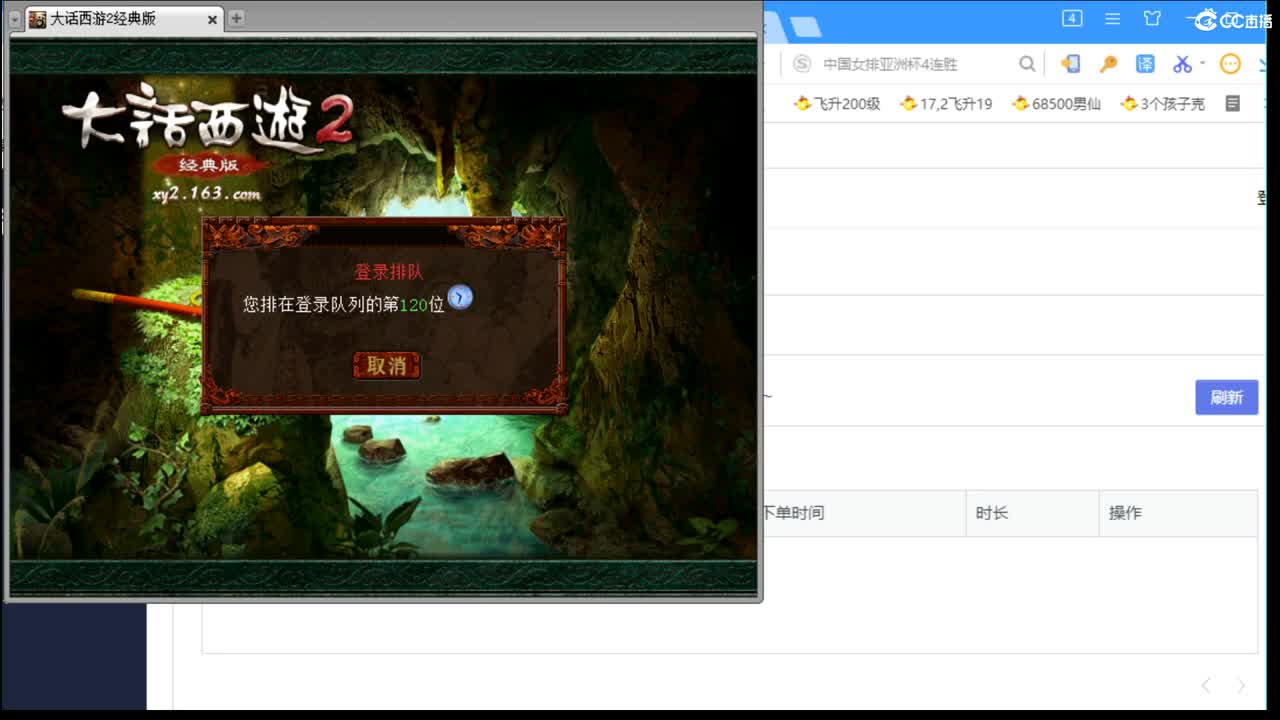The image size is (1280, 720).
Task: Open the 17,2飞升19 bookmark
Action: point(946,104)
